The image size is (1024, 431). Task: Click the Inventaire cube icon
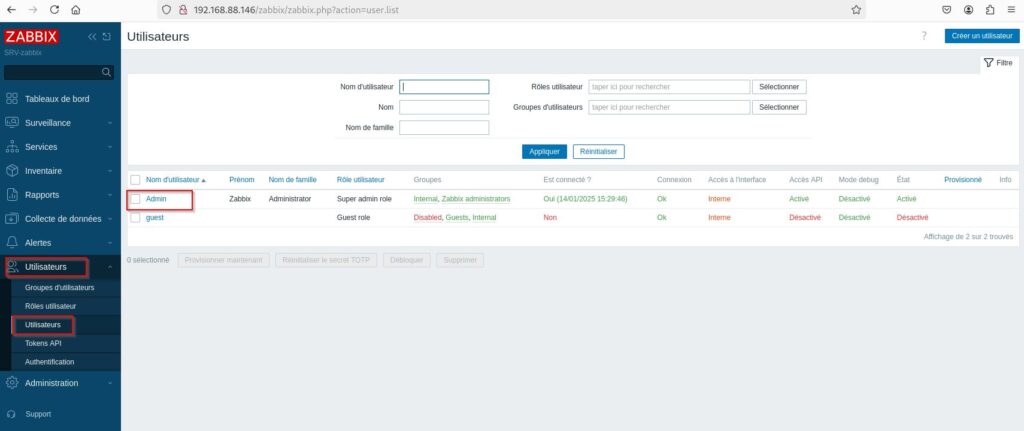[x=12, y=170]
